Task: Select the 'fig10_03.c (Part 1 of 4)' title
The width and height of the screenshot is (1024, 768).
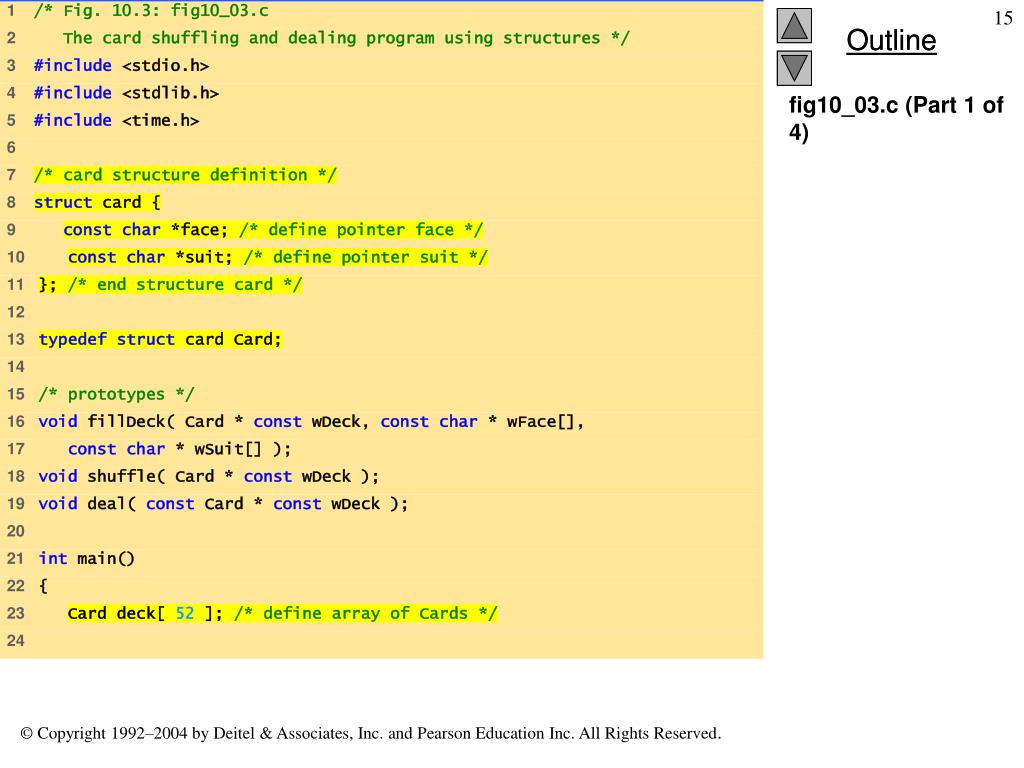Action: coord(896,118)
